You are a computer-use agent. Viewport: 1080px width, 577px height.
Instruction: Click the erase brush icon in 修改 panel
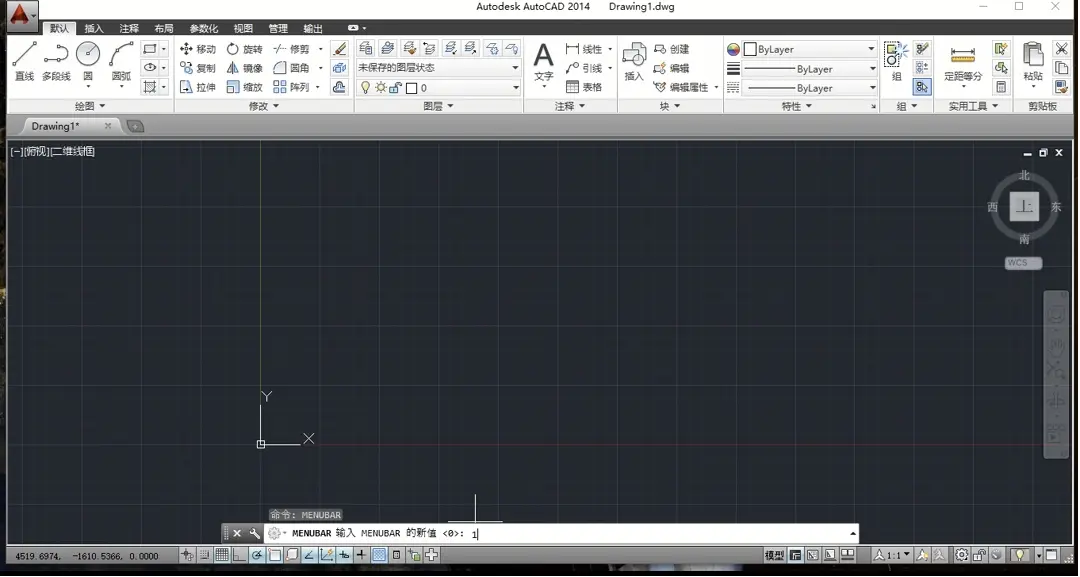tap(340, 49)
